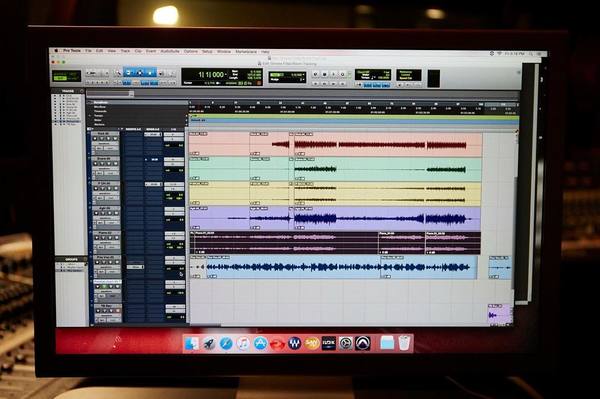Solo the purple waveform track
The width and height of the screenshot is (600, 399).
[109, 213]
